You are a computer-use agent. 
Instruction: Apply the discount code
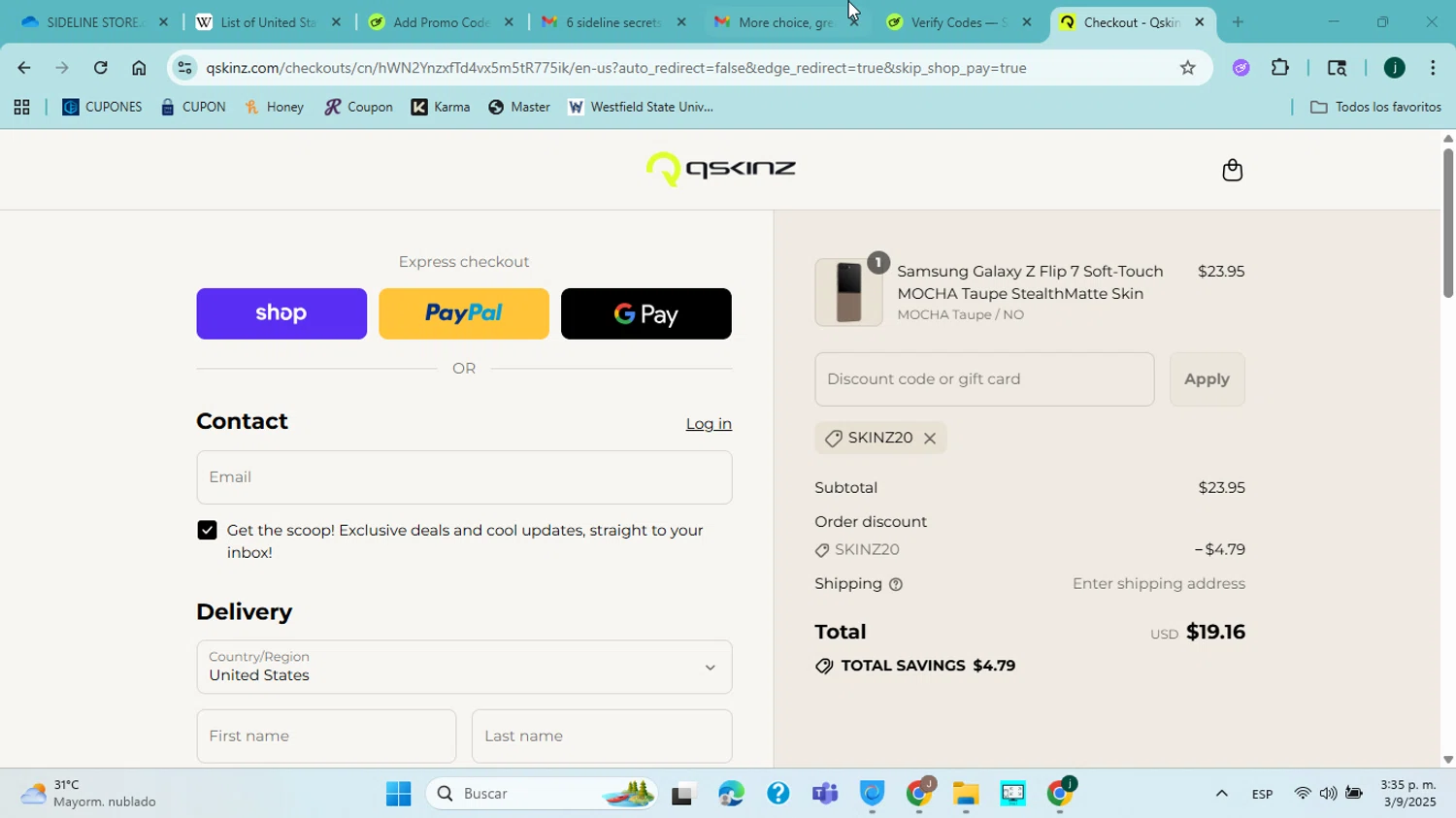[x=1207, y=379]
